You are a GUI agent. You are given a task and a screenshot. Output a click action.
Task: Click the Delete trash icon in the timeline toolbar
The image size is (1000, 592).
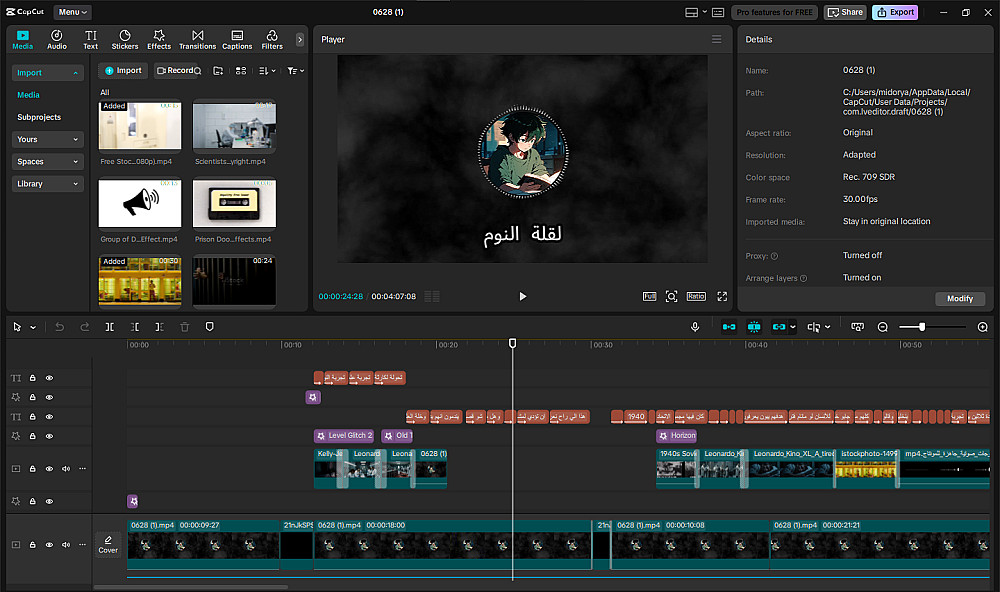pos(184,327)
